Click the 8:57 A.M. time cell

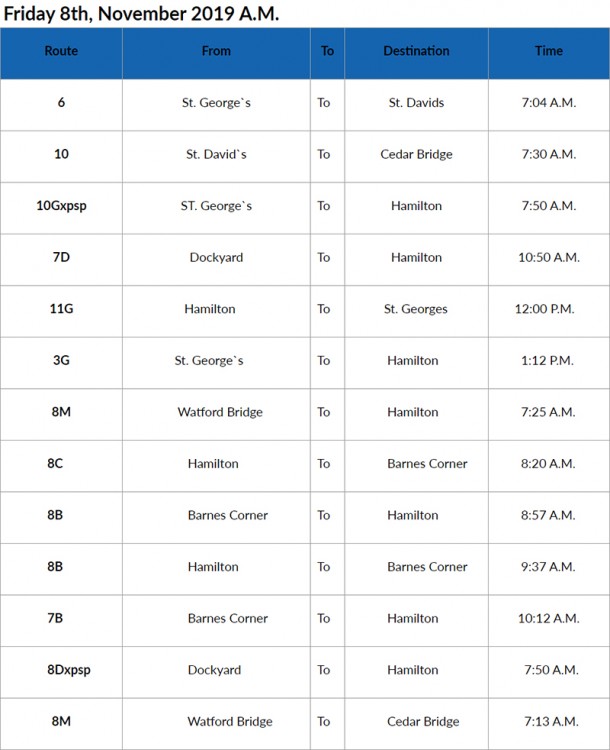(549, 516)
